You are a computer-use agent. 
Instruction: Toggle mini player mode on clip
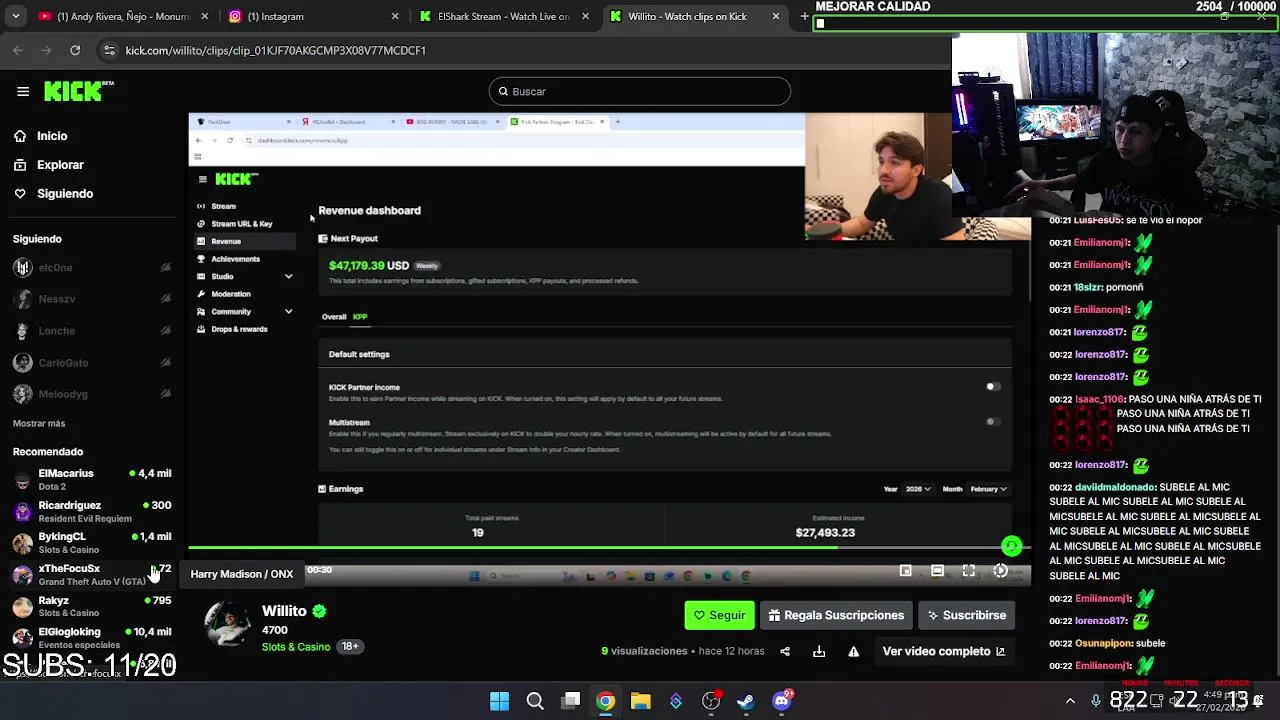click(x=905, y=571)
